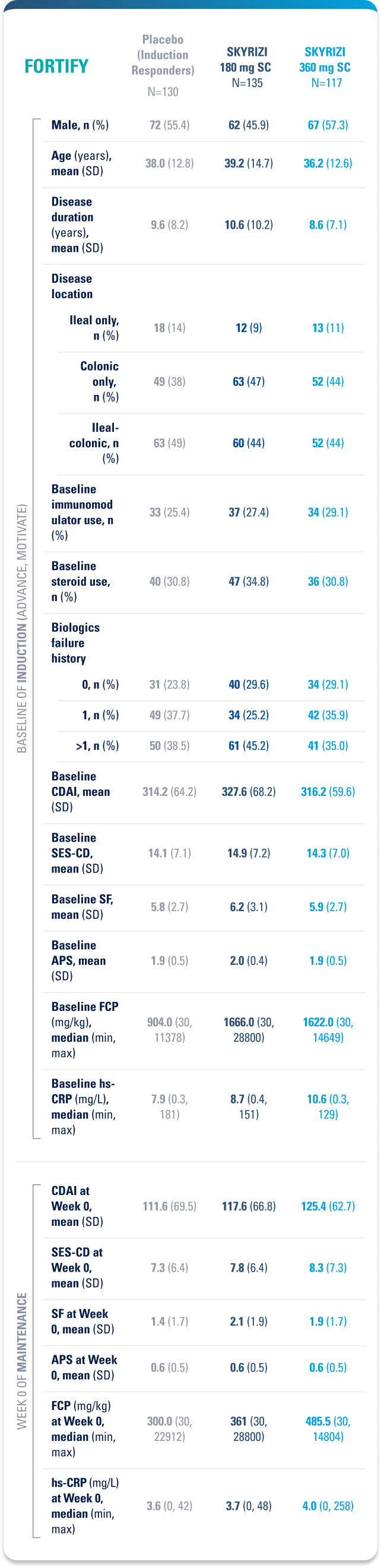Select the Ileal only, n (%) sub-row label

[94, 327]
